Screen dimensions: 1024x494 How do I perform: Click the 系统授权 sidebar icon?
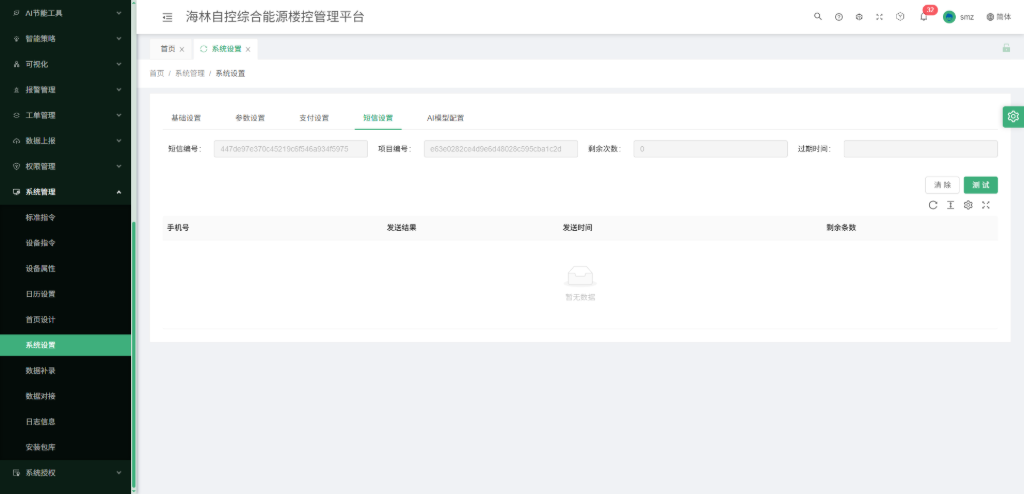point(16,472)
